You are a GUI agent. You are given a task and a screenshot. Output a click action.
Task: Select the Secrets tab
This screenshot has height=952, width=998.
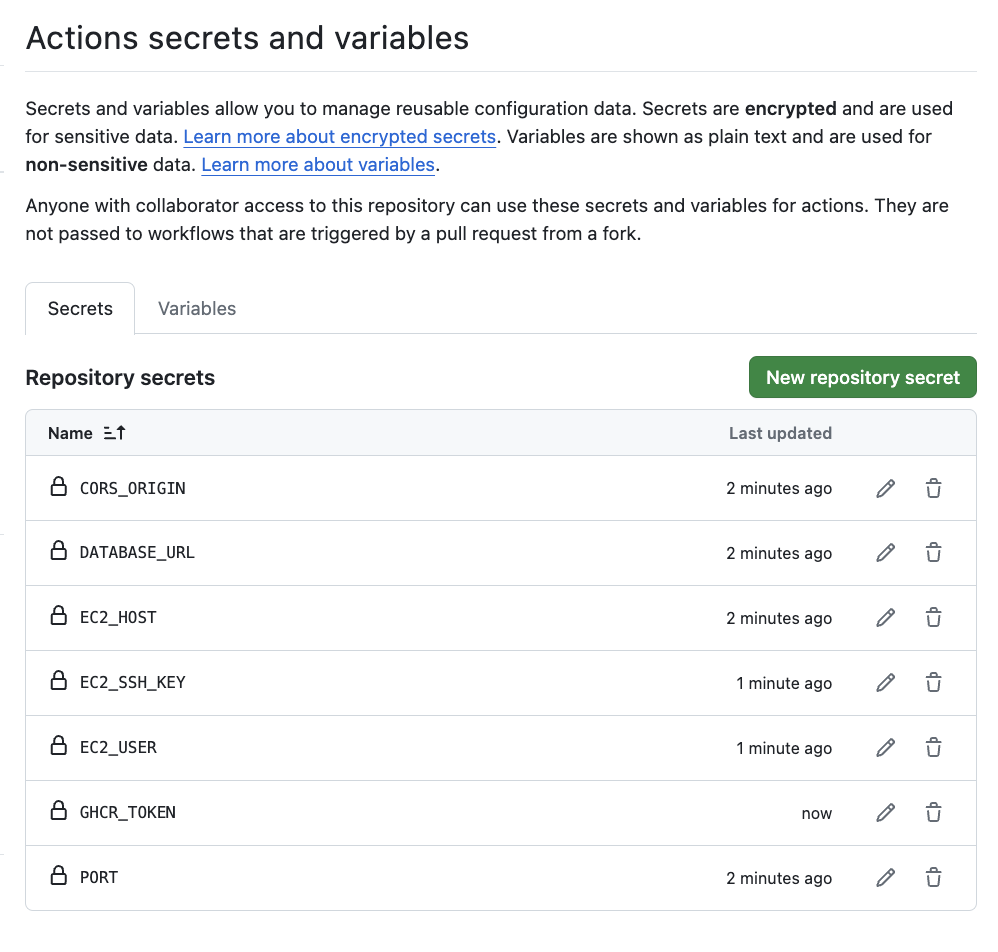pos(80,308)
